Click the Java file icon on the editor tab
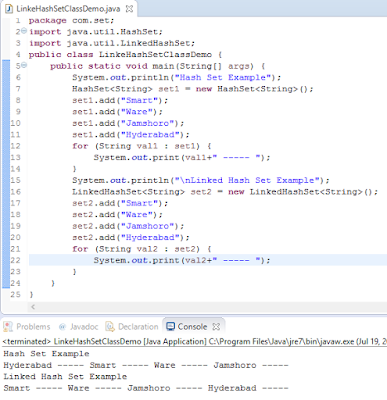387x400 pixels. pos(9,9)
